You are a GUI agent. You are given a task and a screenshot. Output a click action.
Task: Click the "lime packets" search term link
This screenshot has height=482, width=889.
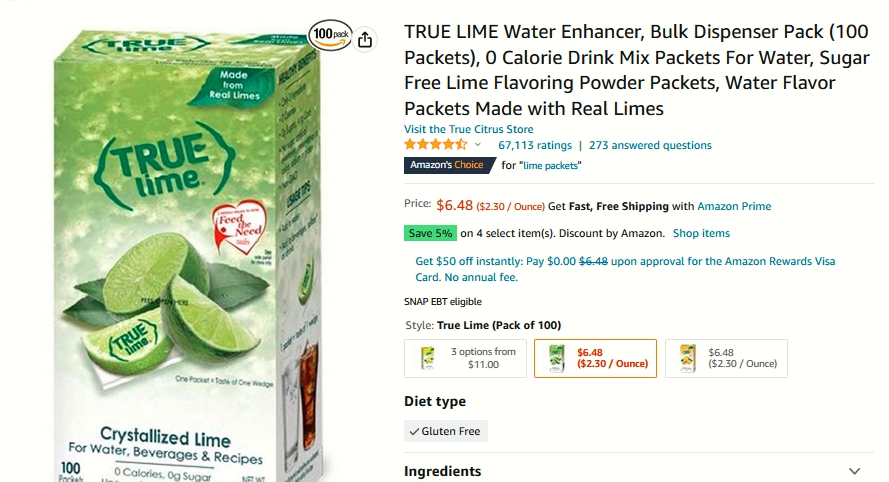point(550,166)
